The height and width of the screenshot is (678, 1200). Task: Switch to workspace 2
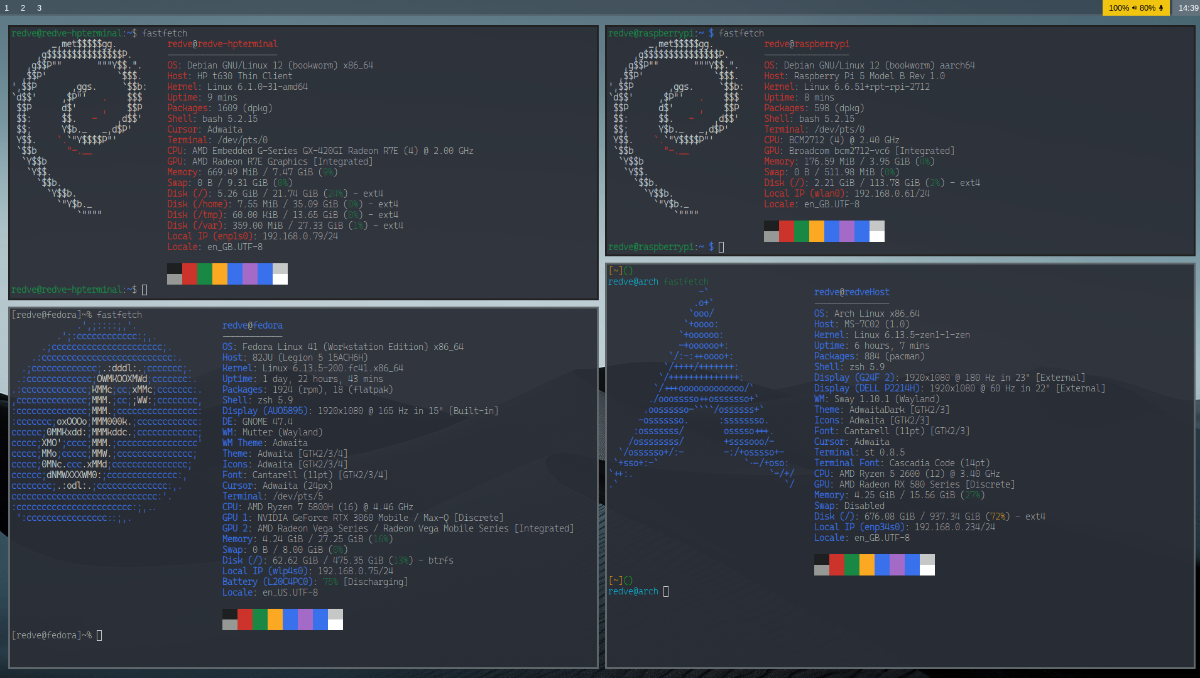point(23,8)
